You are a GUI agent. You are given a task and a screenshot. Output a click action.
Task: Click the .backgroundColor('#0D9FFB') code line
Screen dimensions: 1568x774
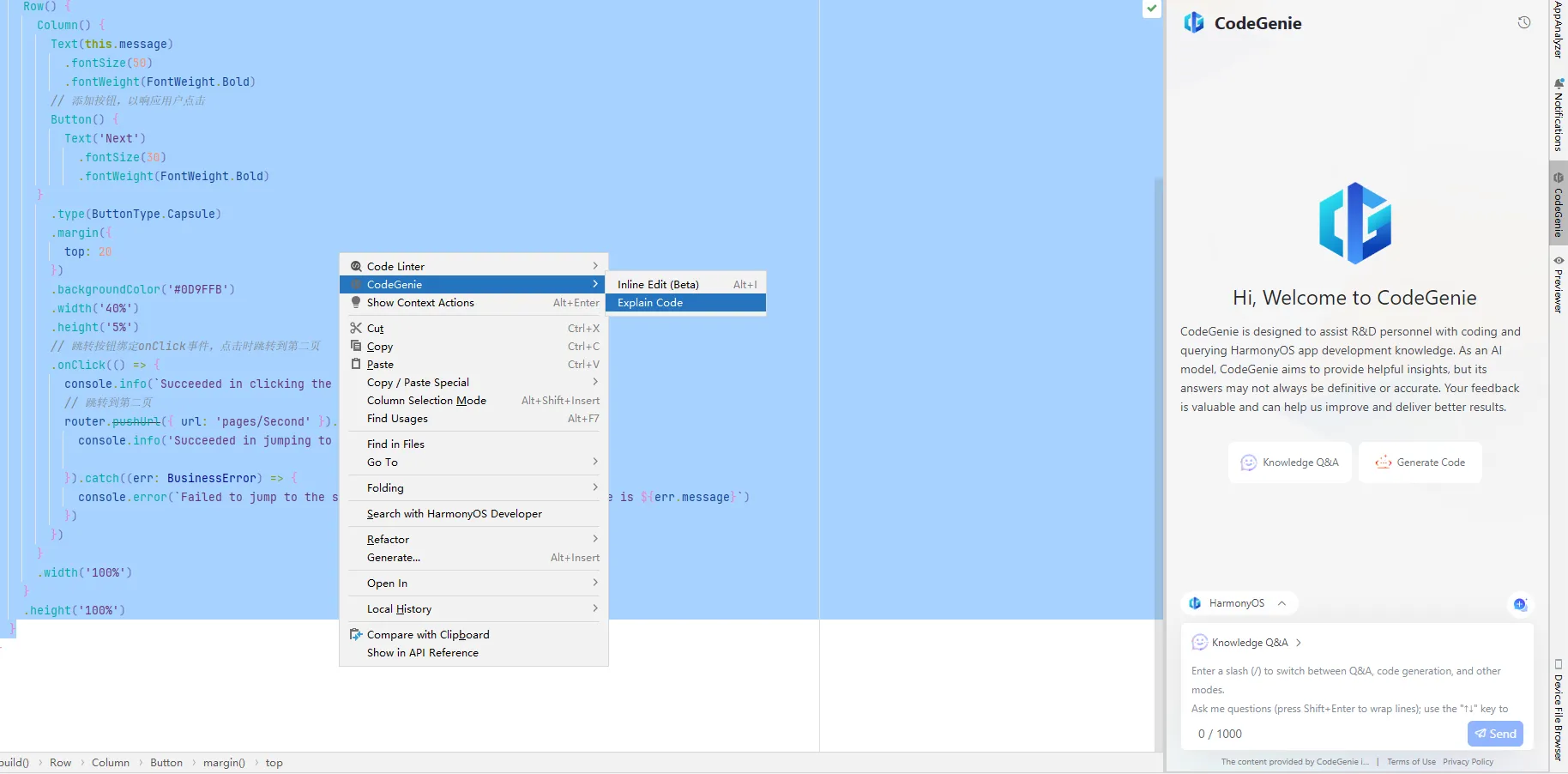(142, 289)
